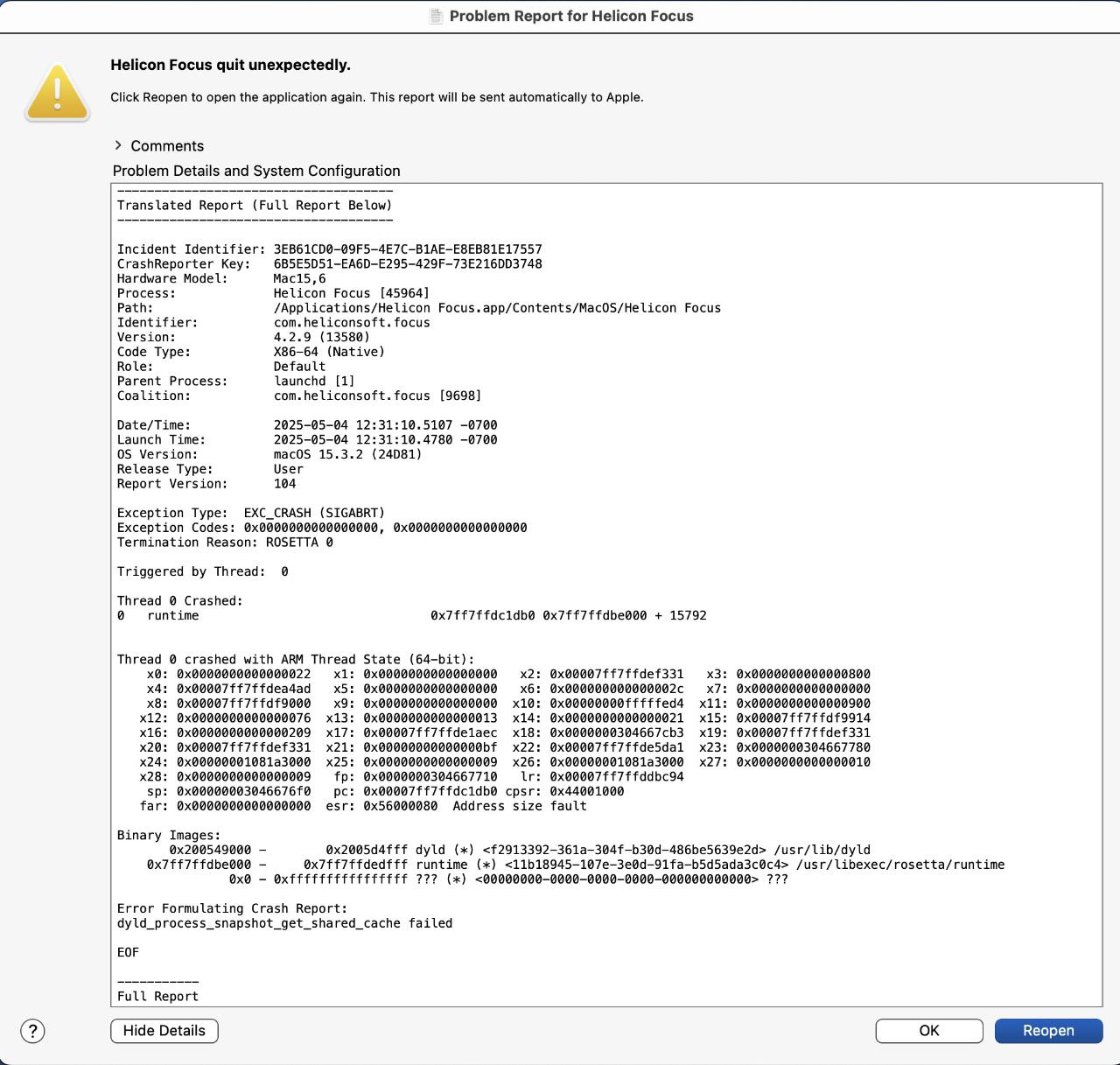This screenshot has height=1065, width=1120.
Task: Select the Comments label
Action: (x=167, y=146)
